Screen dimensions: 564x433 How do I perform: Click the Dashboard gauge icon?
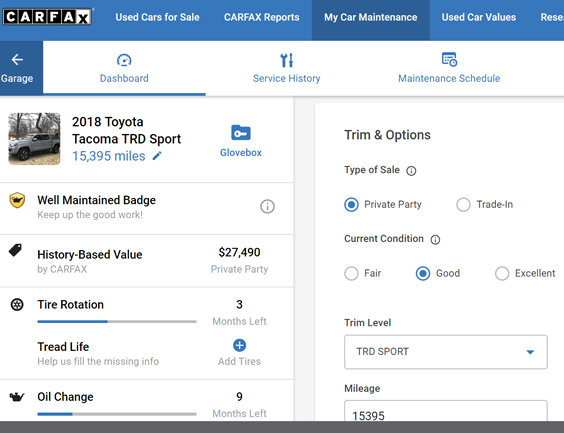124,60
